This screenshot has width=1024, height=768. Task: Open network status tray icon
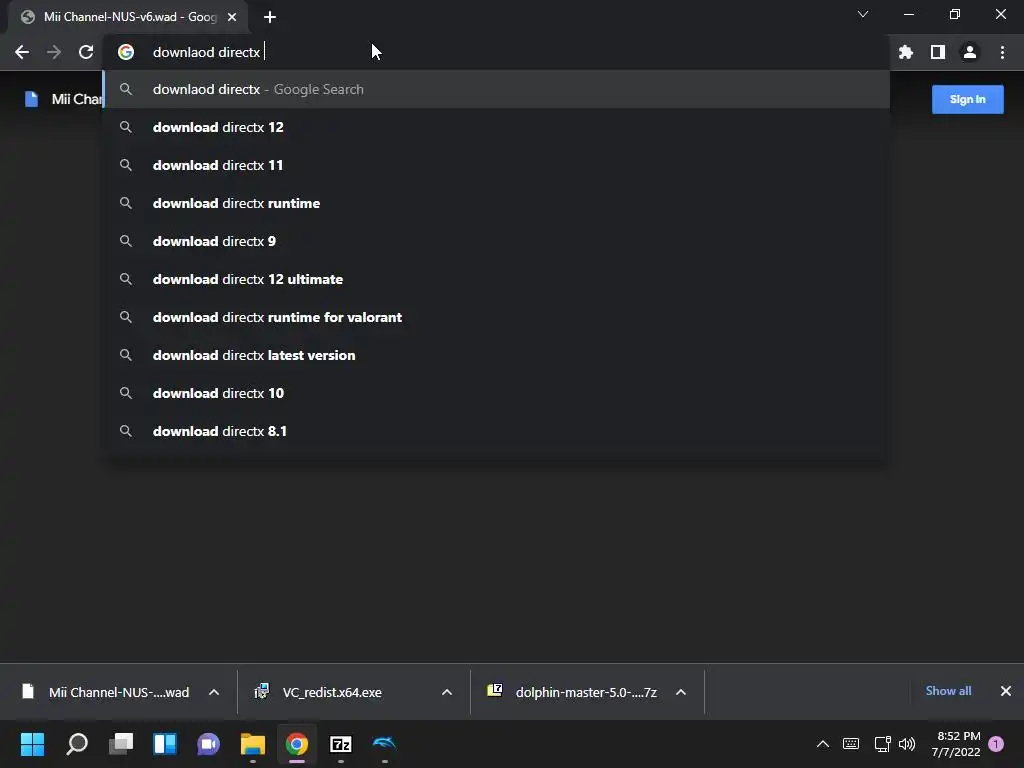882,744
